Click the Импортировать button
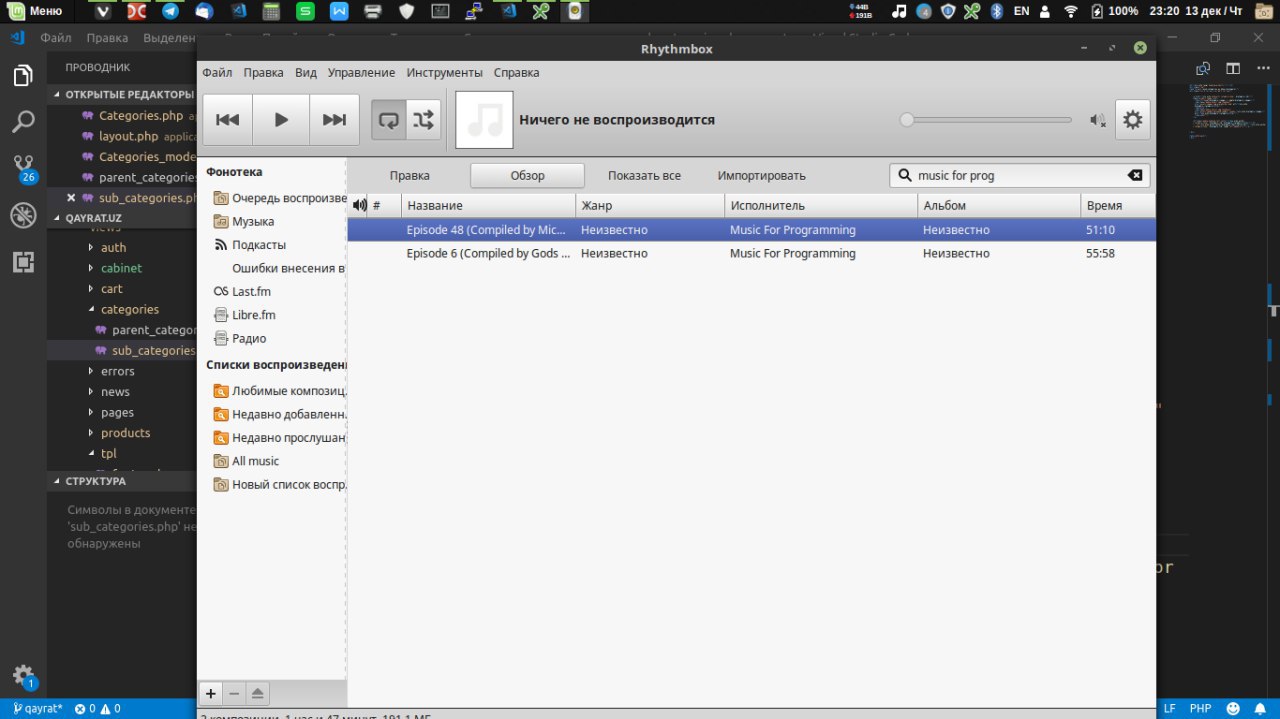The width and height of the screenshot is (1280, 719). (x=761, y=175)
